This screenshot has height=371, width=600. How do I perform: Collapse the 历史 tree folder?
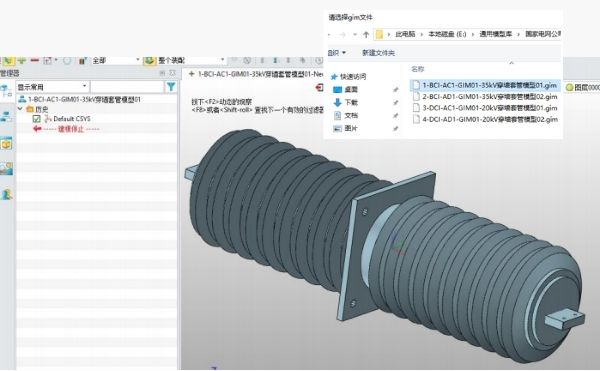[20, 109]
